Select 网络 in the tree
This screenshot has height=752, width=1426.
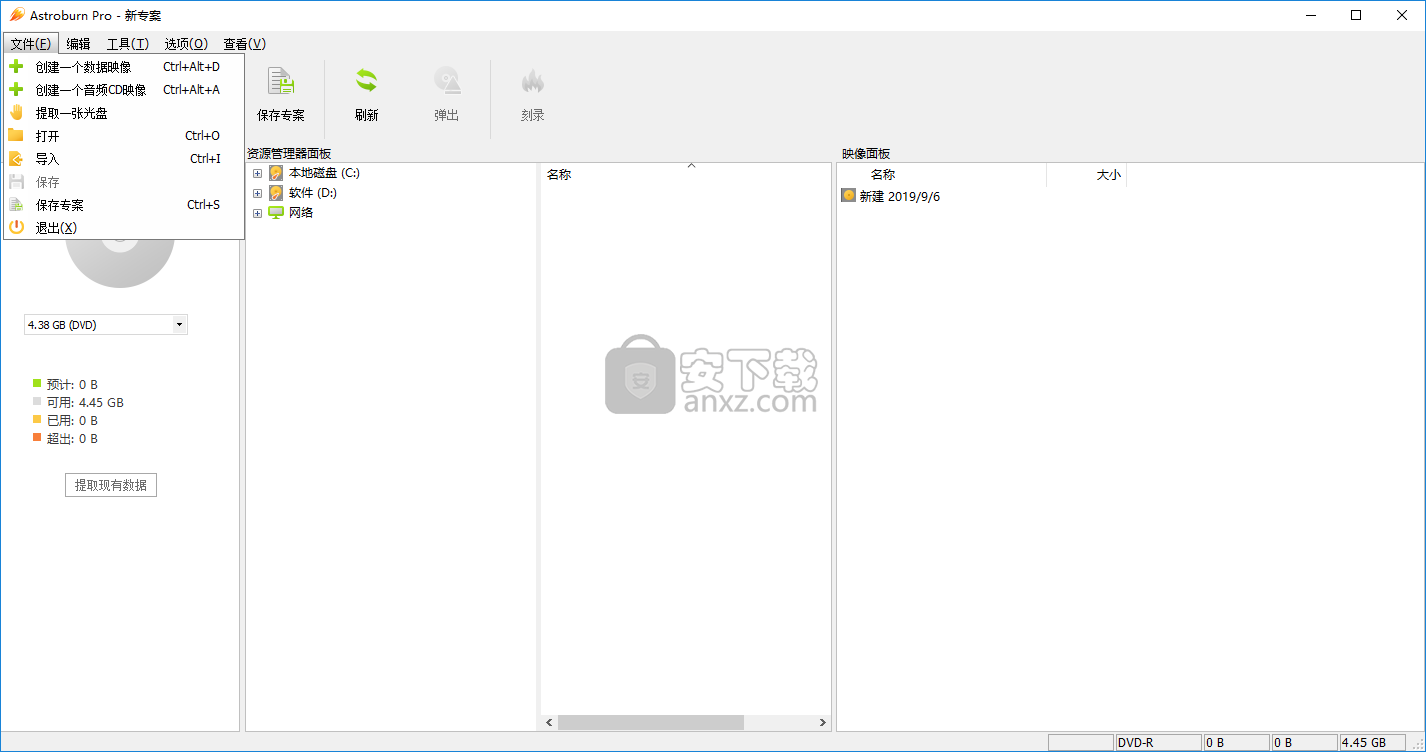pyautogui.click(x=301, y=213)
